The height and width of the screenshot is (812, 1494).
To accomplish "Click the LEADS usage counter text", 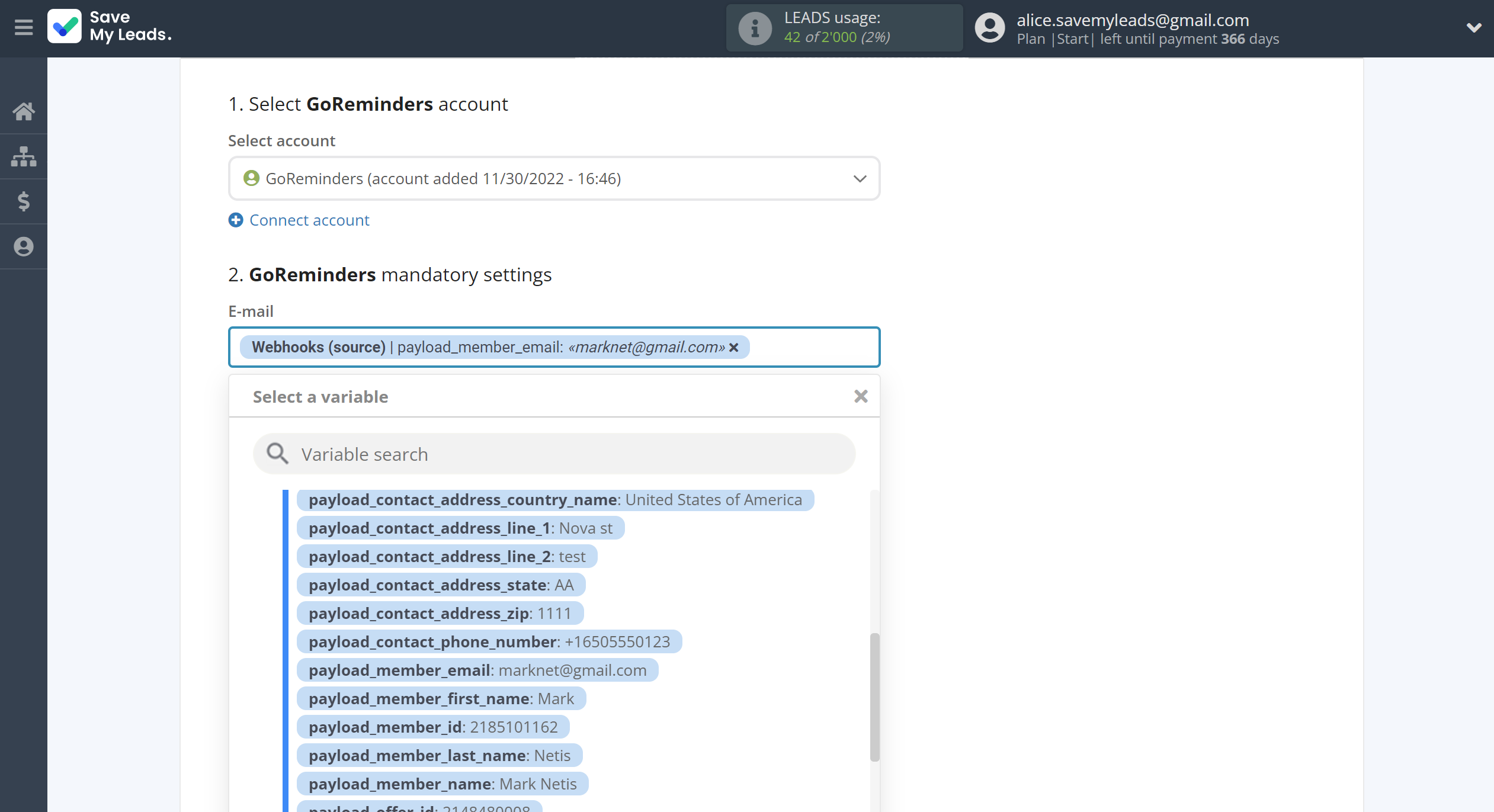I will click(836, 37).
